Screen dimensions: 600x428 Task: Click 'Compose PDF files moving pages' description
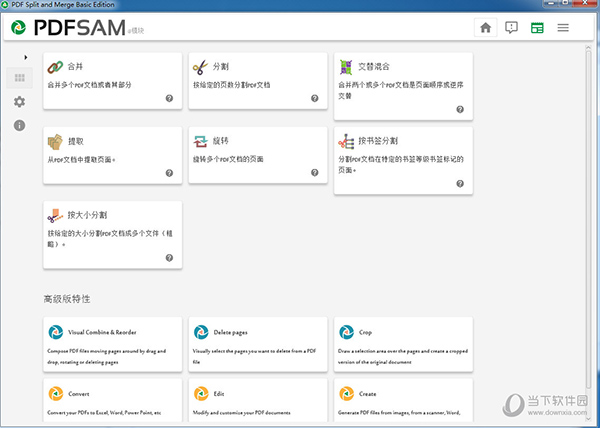106,356
